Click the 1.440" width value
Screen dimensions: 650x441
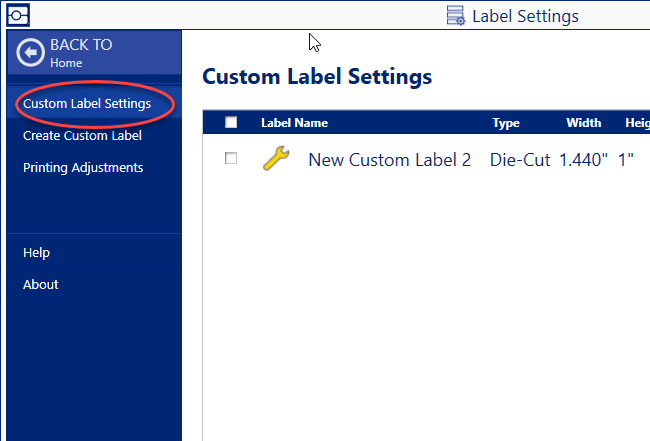[584, 160]
